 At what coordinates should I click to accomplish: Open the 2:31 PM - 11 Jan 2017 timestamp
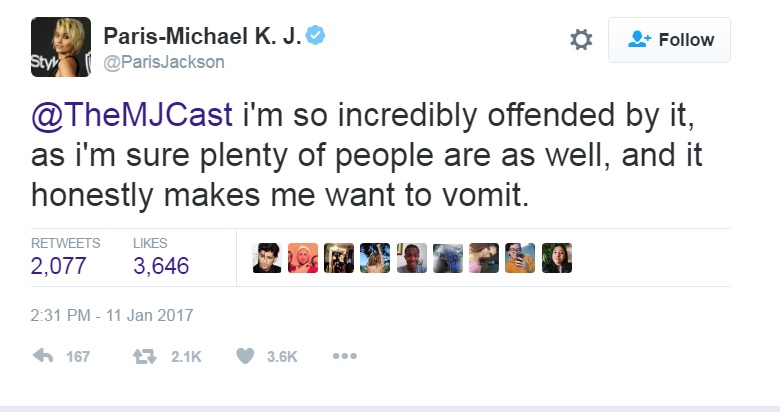point(112,315)
